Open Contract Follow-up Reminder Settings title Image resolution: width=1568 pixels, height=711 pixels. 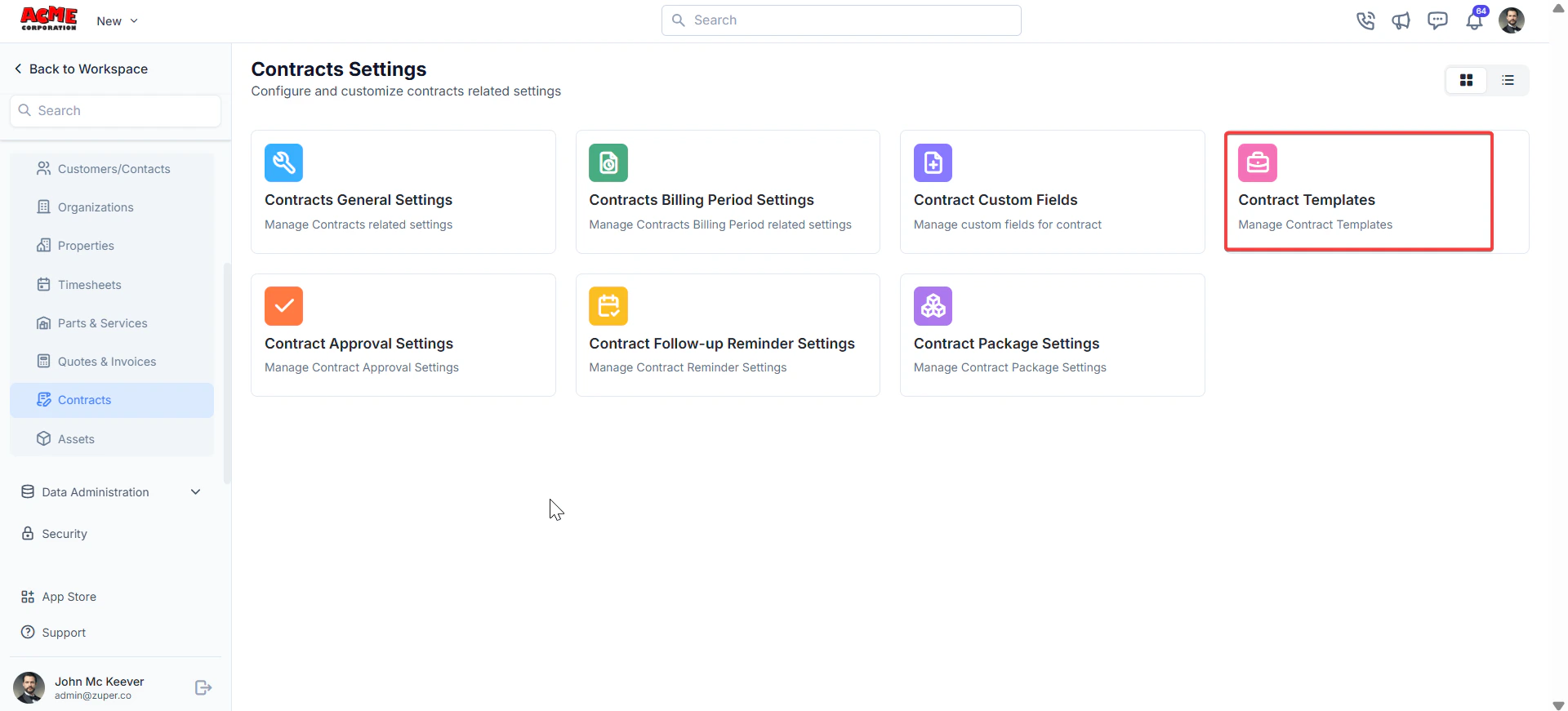[x=722, y=344]
